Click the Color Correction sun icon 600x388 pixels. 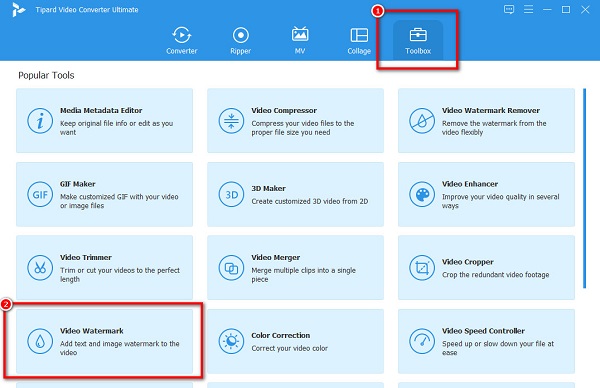pyautogui.click(x=231, y=341)
